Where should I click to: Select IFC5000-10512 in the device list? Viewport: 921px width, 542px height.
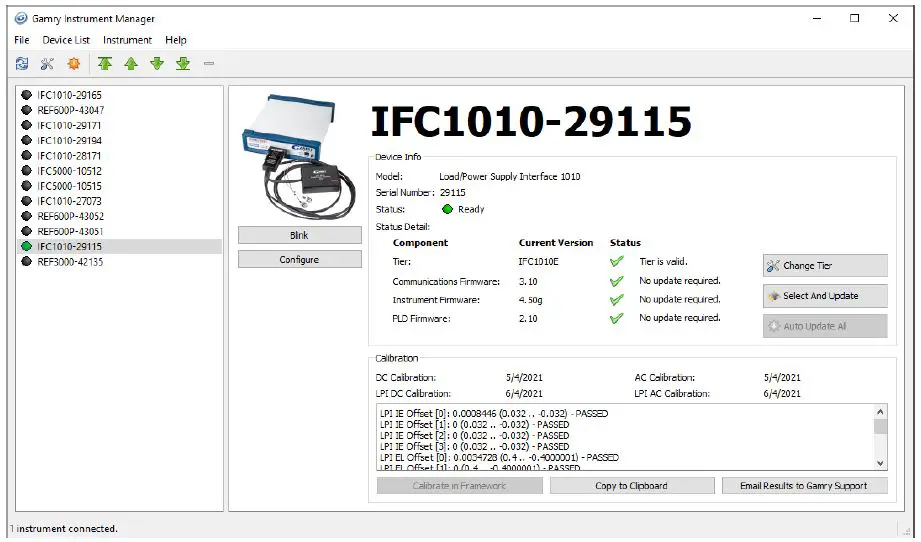tap(120, 171)
